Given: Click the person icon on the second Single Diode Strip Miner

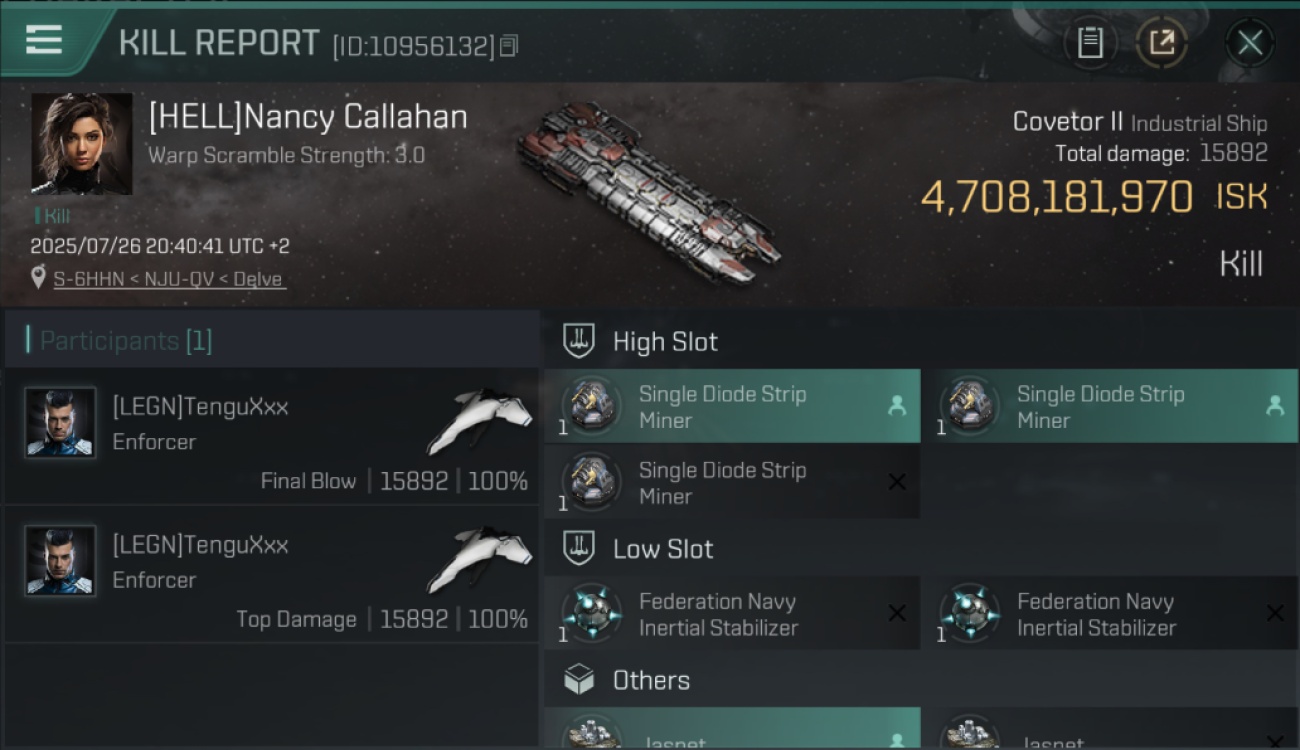Looking at the screenshot, I should [1274, 406].
